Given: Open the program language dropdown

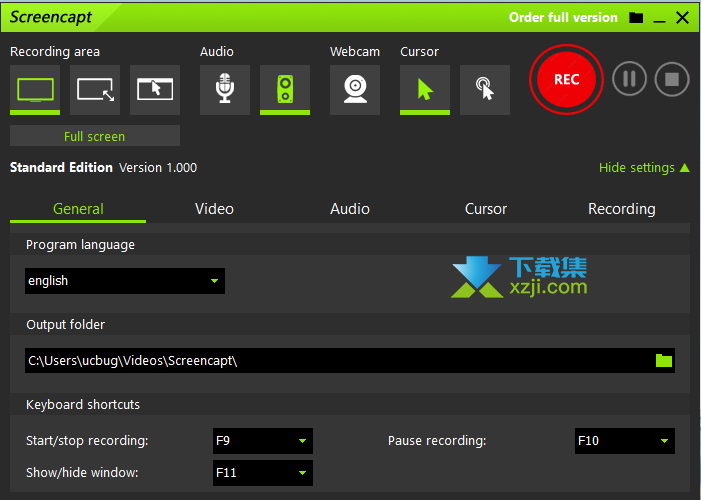Looking at the screenshot, I should point(125,281).
